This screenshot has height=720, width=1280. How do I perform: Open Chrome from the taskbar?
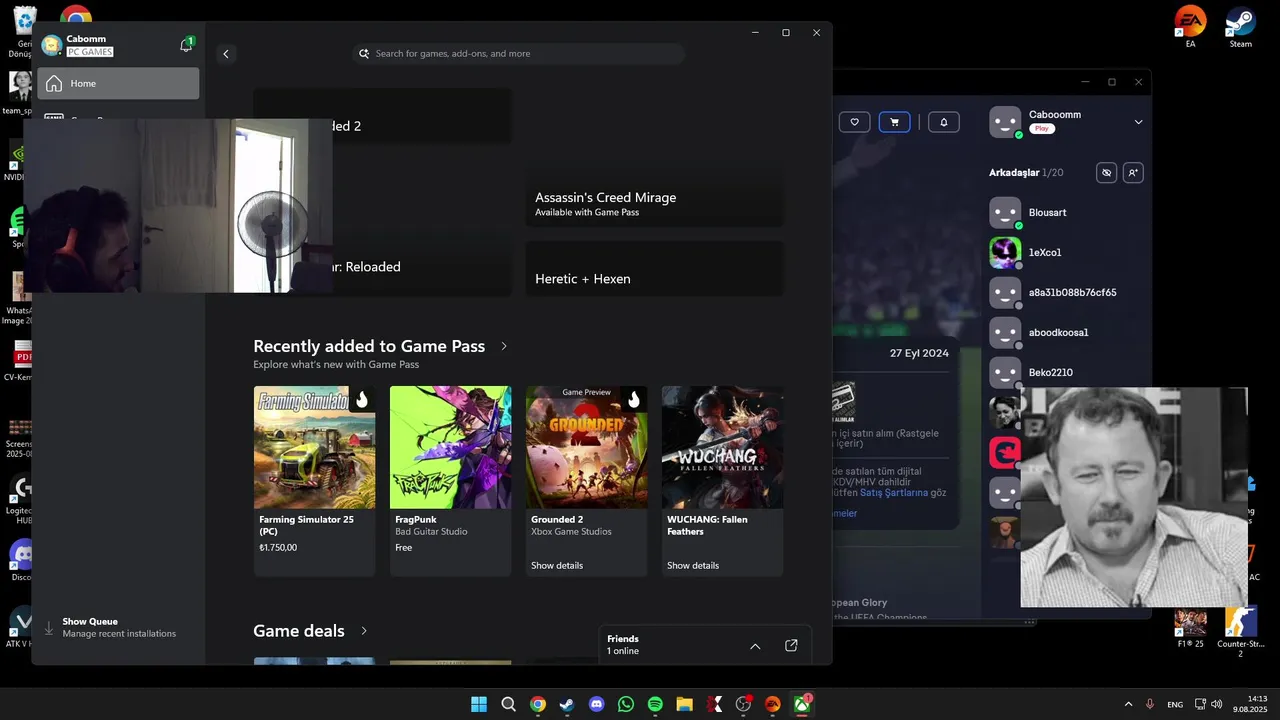[x=538, y=704]
